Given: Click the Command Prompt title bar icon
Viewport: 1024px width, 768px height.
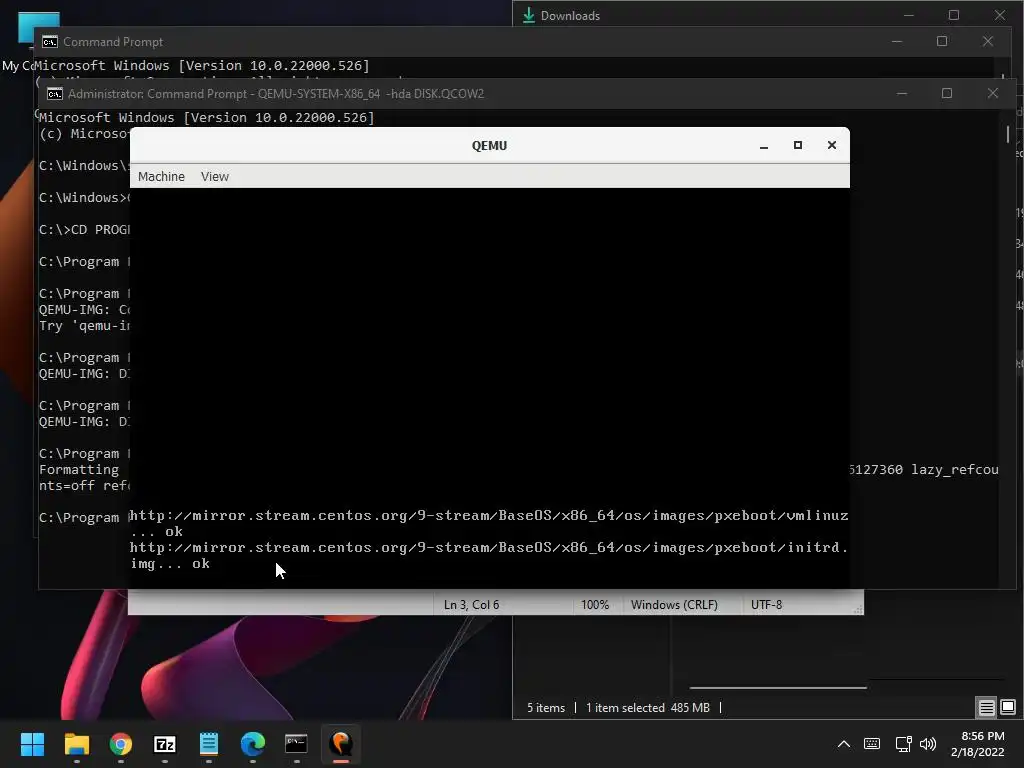Looking at the screenshot, I should [50, 42].
